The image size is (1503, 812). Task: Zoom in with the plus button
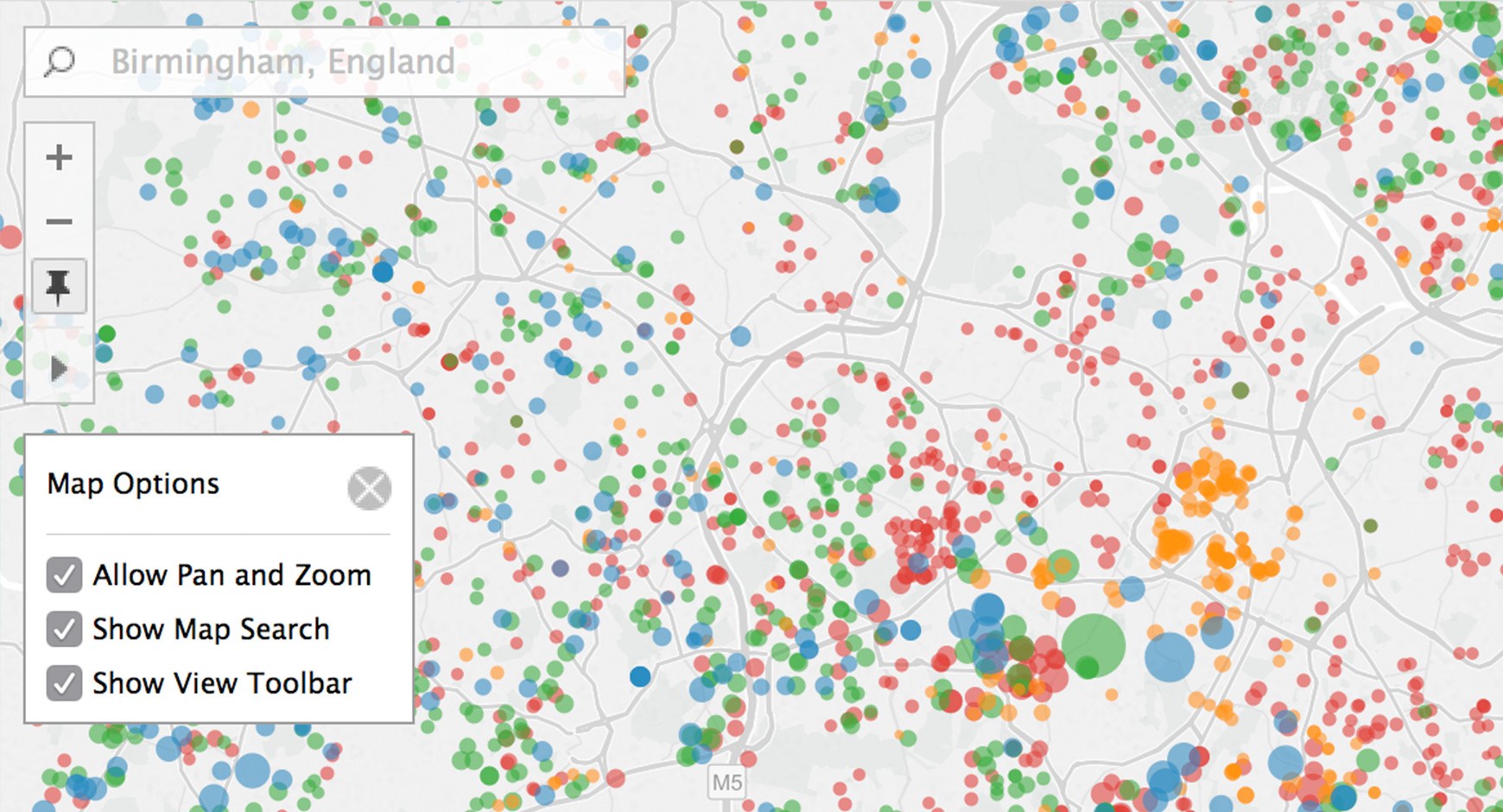pos(59,157)
